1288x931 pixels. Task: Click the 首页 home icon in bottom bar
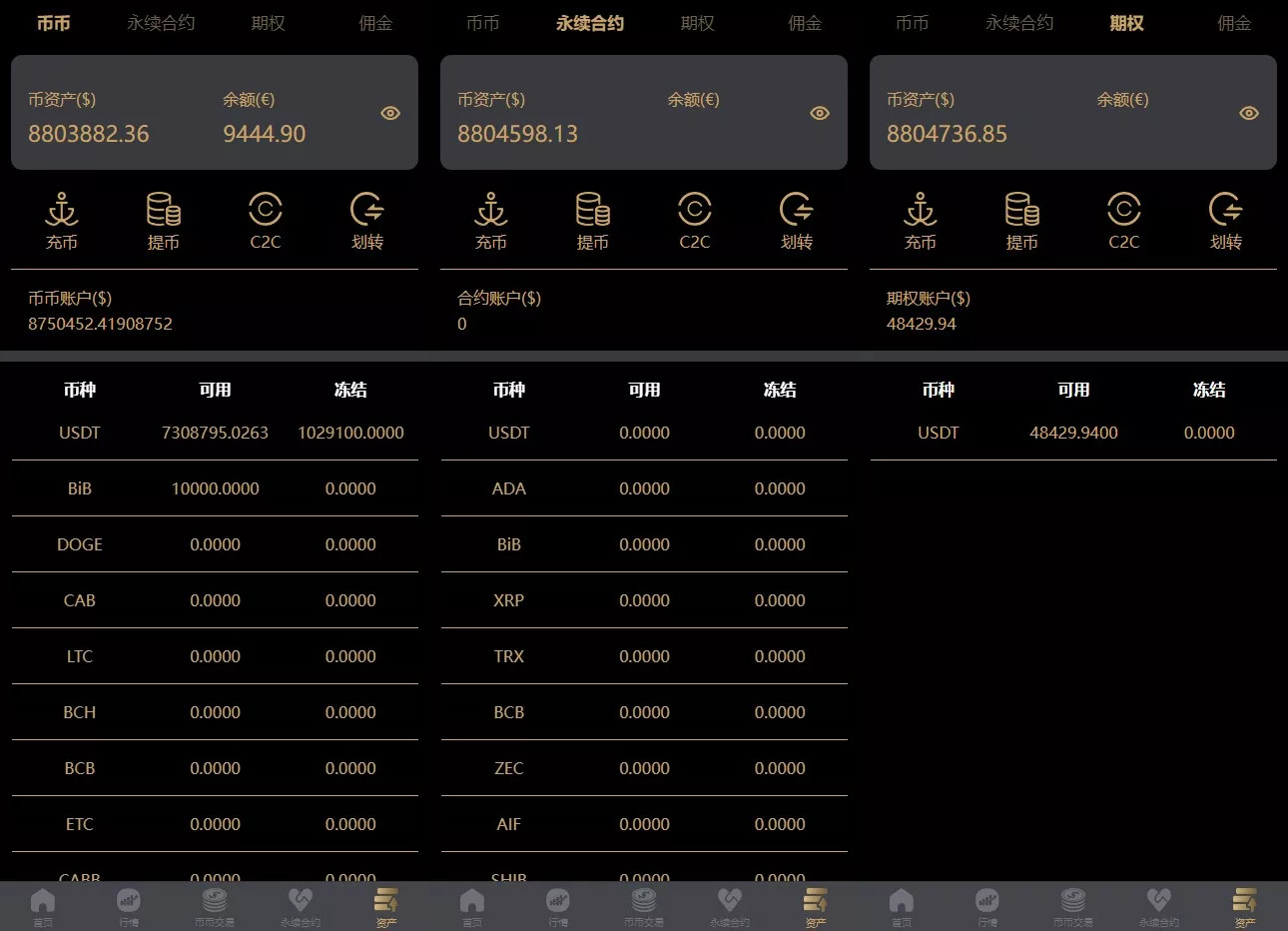[x=42, y=904]
